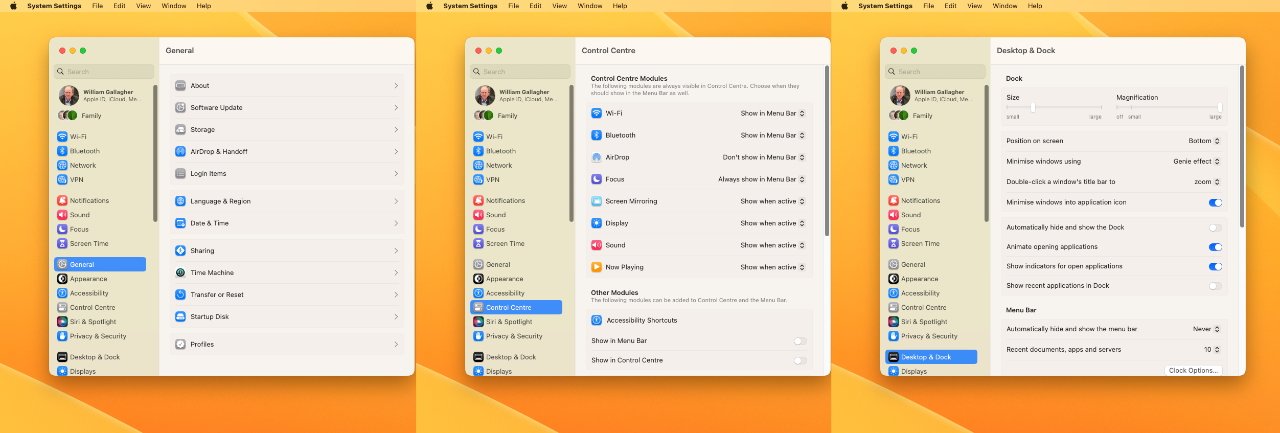The image size is (1280, 433).
Task: Open Position on screen Bottom dropdown
Action: coord(1204,141)
